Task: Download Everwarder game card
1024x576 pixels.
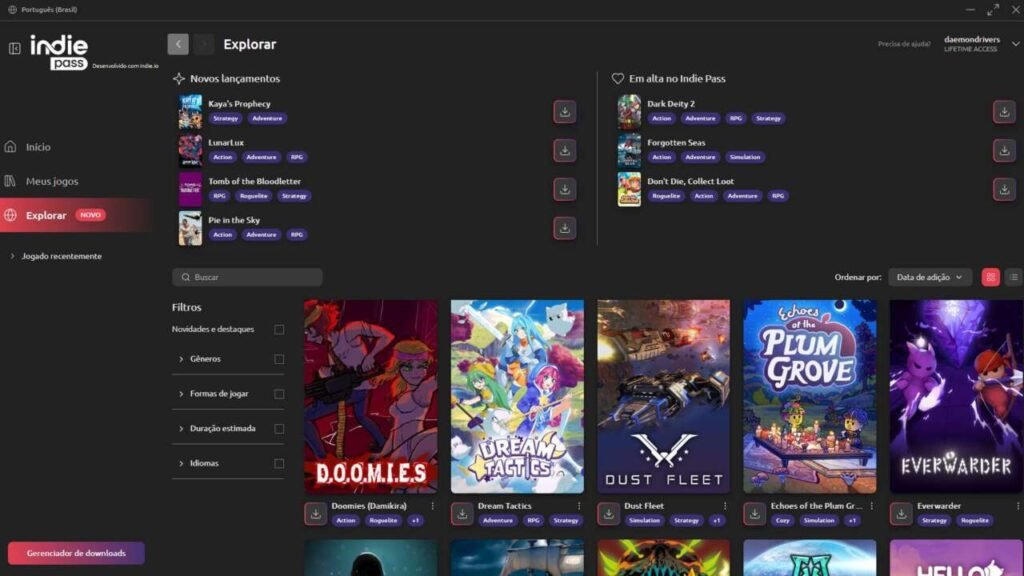Action: pos(901,513)
